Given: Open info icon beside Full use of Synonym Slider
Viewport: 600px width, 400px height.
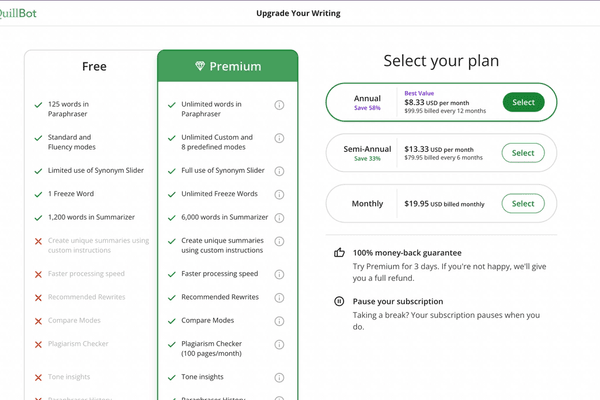Looking at the screenshot, I should coord(279,170).
